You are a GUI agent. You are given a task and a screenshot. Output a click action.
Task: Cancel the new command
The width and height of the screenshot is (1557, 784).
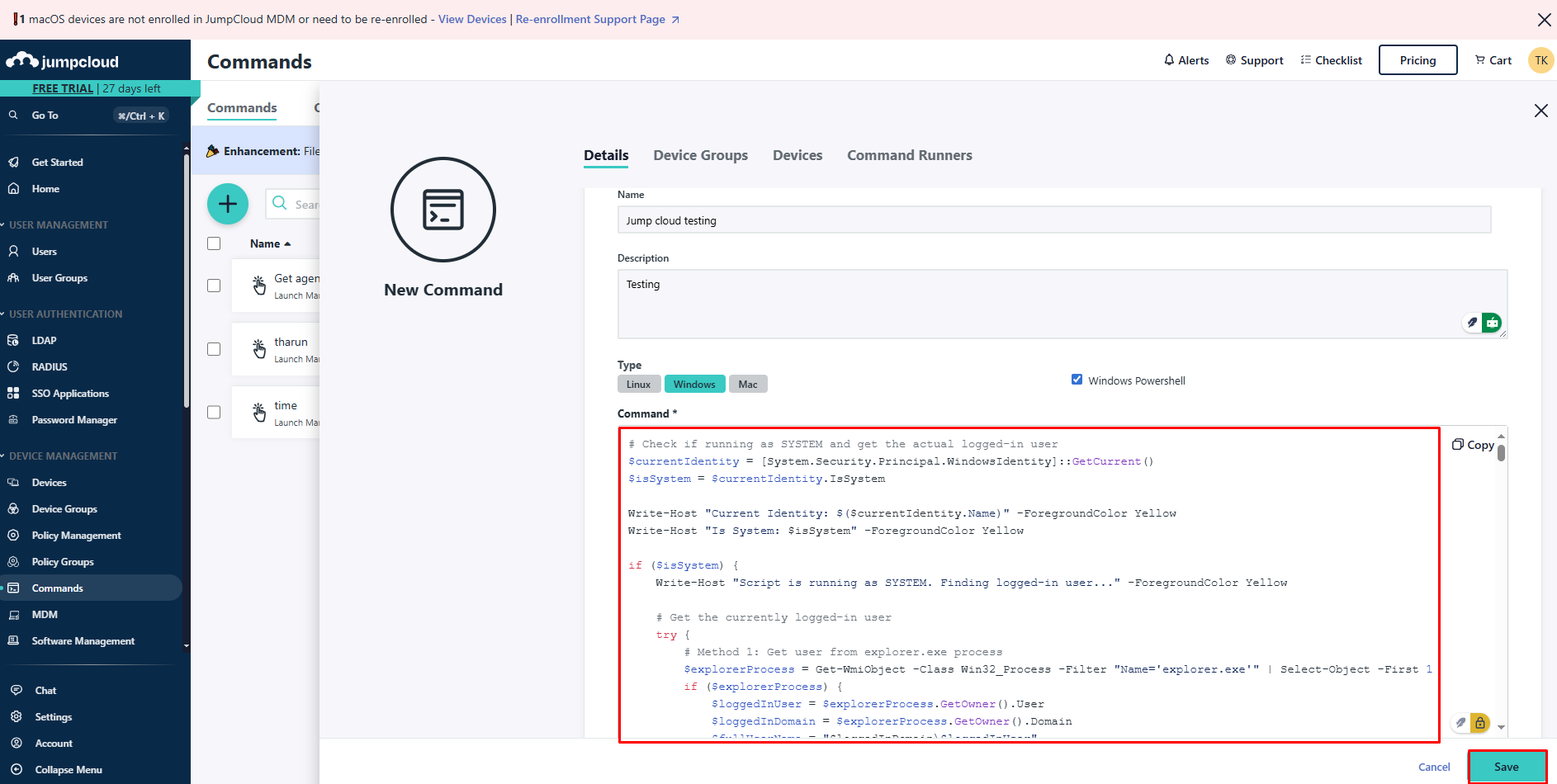click(1434, 767)
